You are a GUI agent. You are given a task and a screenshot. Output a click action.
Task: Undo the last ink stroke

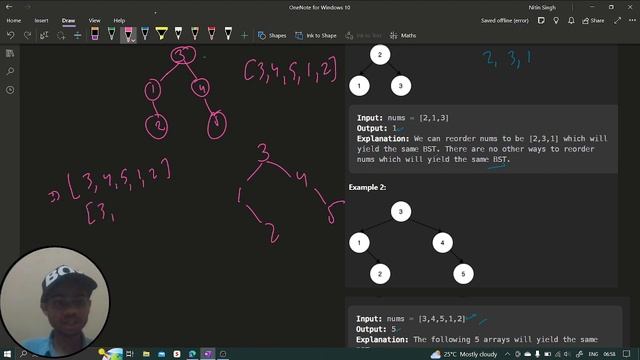(x=11, y=36)
